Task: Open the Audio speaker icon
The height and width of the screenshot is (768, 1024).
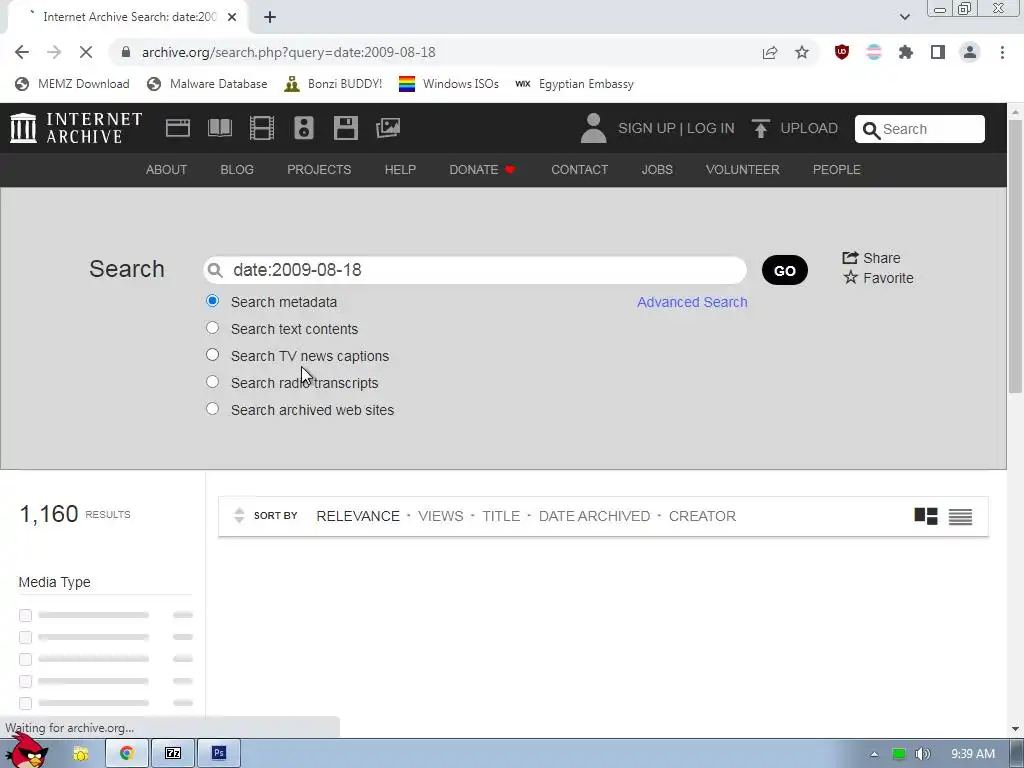Action: 304,128
